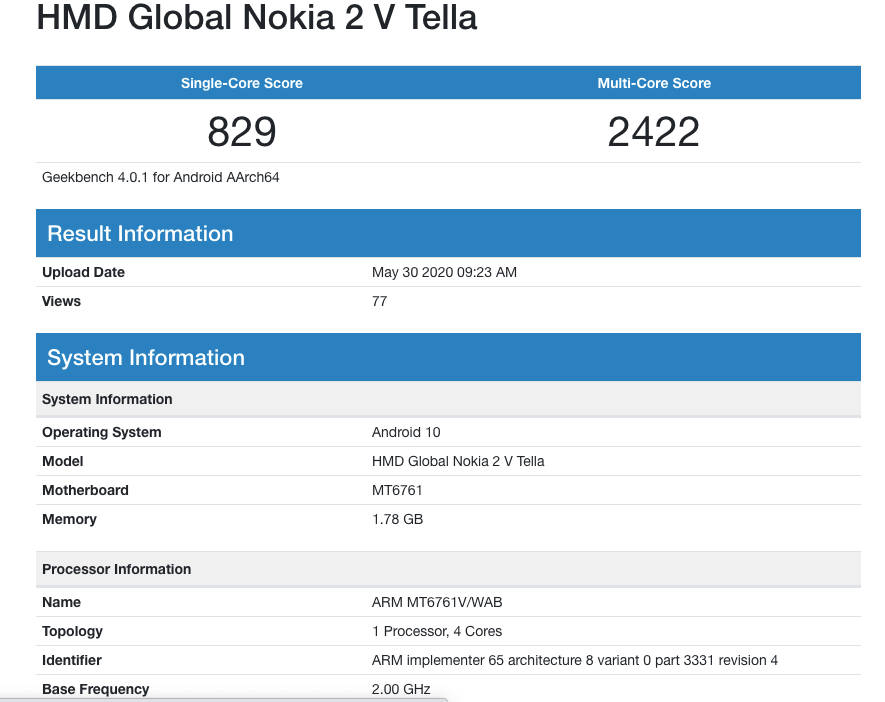Select the Upload Date label

point(83,272)
